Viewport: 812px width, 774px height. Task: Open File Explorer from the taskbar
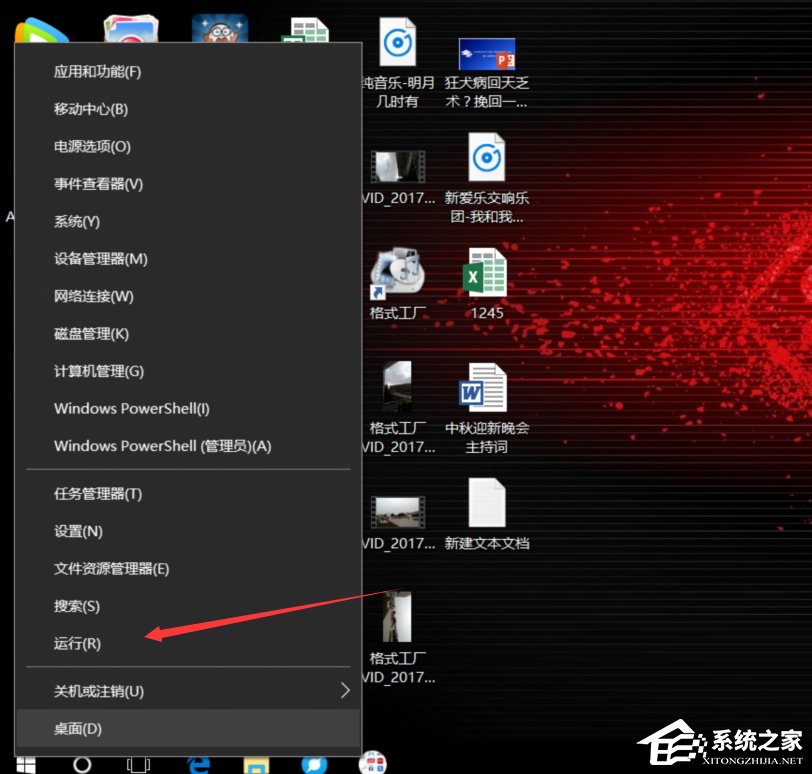258,763
